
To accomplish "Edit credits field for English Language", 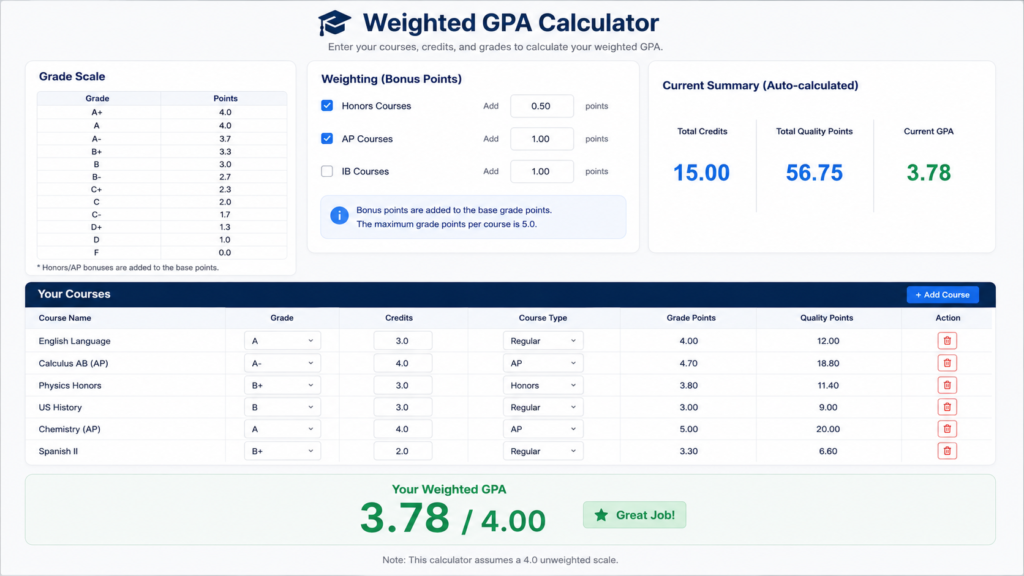I will 402,341.
